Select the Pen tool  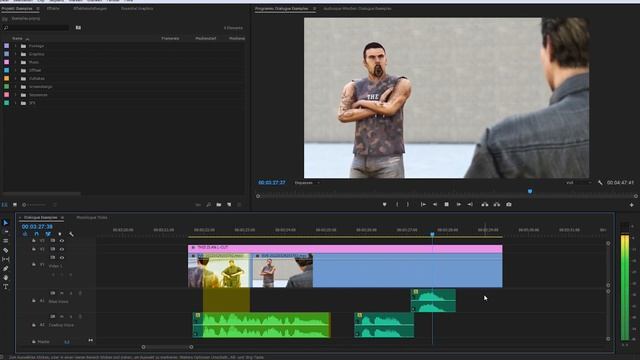point(6,269)
